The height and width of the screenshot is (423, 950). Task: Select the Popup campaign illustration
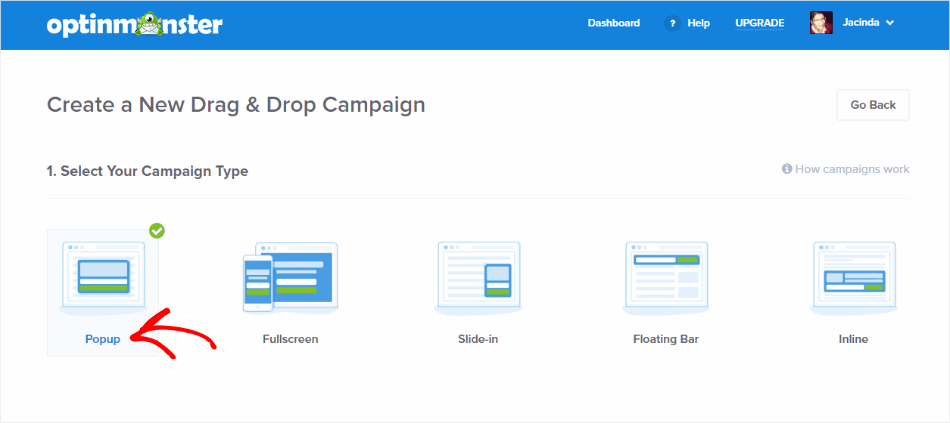(x=102, y=279)
